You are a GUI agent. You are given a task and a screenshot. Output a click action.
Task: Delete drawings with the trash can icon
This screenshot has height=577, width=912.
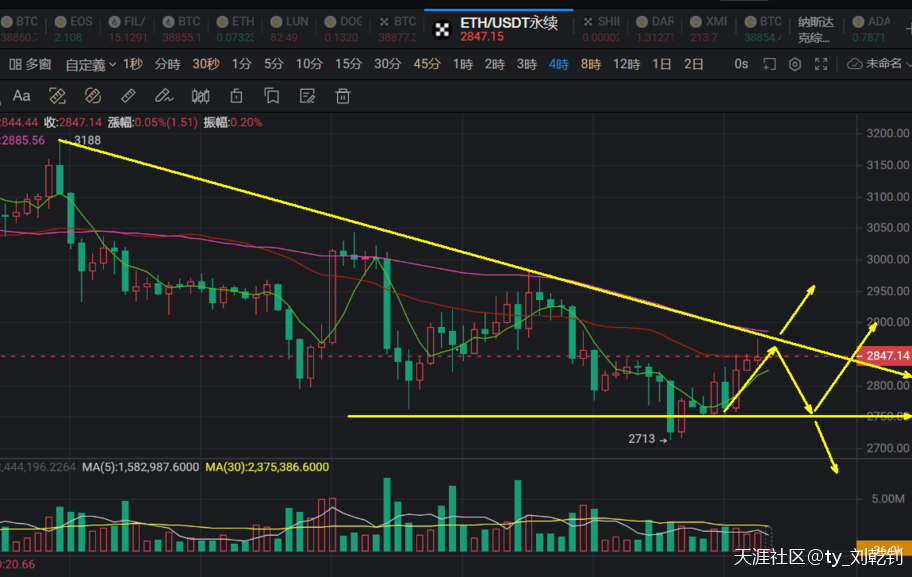click(x=343, y=97)
